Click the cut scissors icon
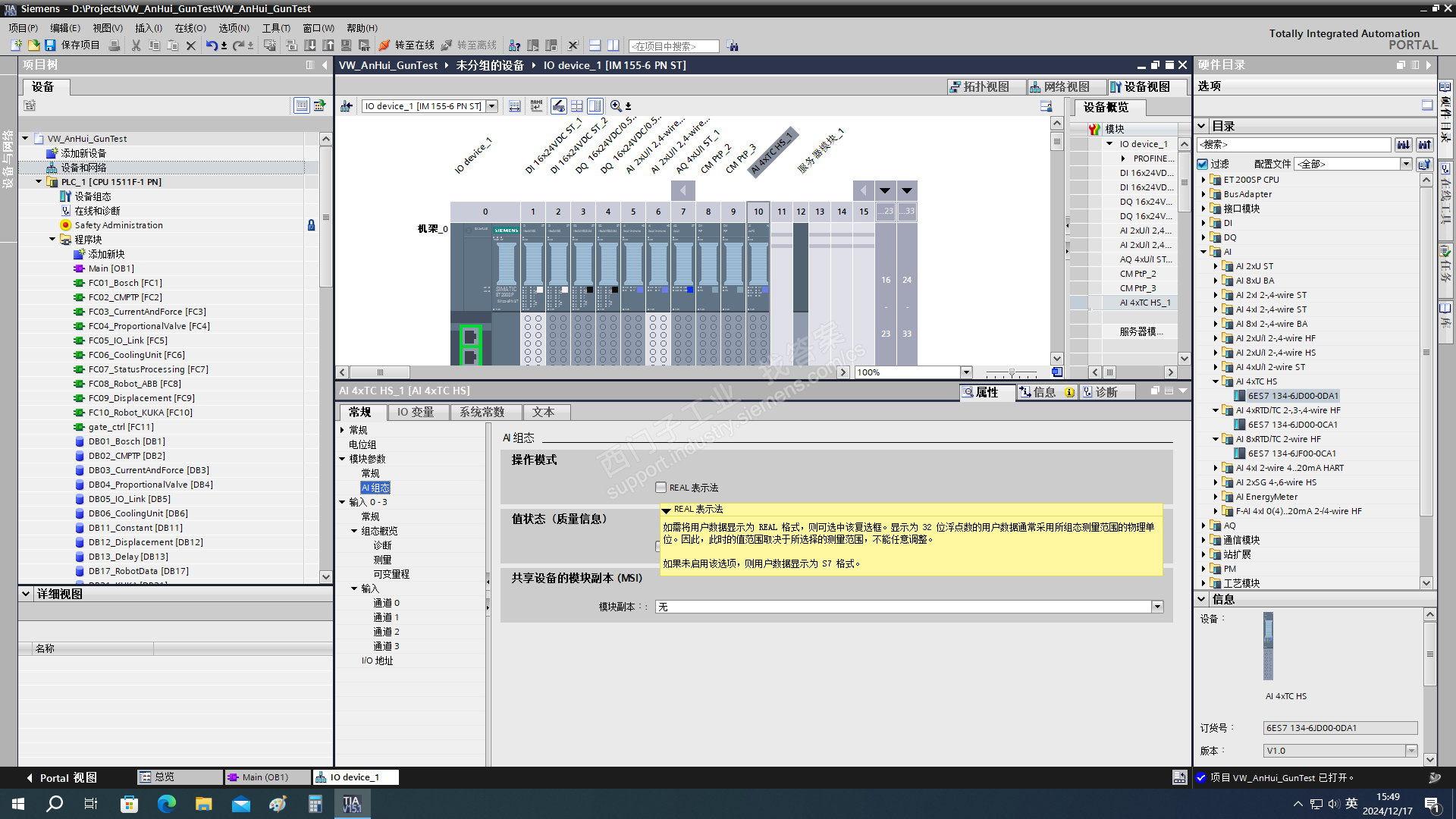This screenshot has width=1456, height=819. tap(136, 45)
